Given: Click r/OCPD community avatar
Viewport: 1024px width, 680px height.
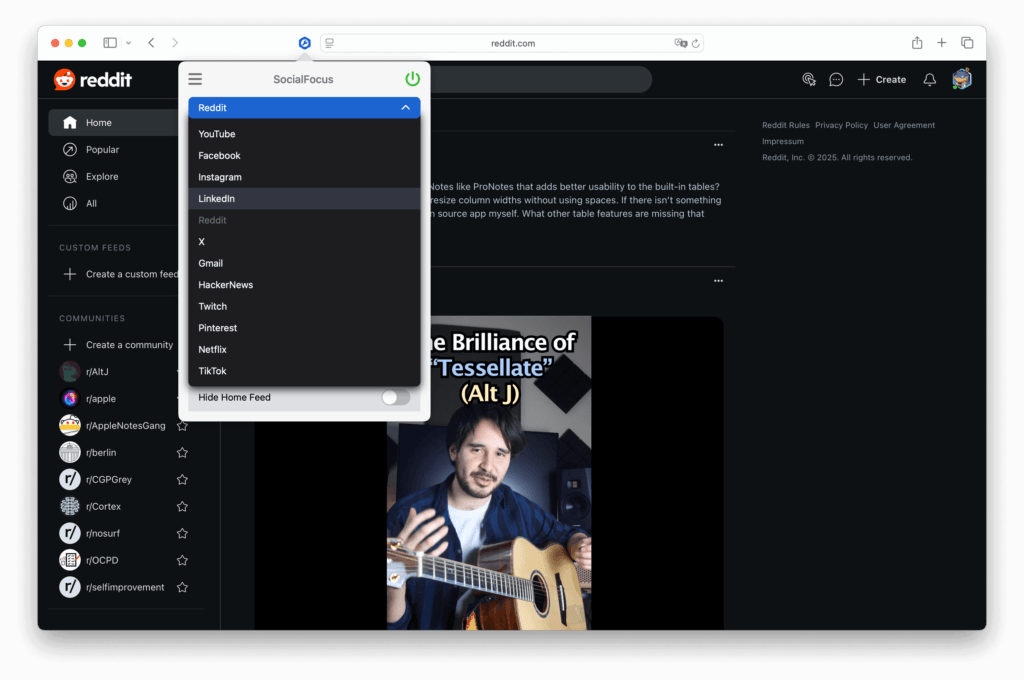Looking at the screenshot, I should [x=70, y=560].
